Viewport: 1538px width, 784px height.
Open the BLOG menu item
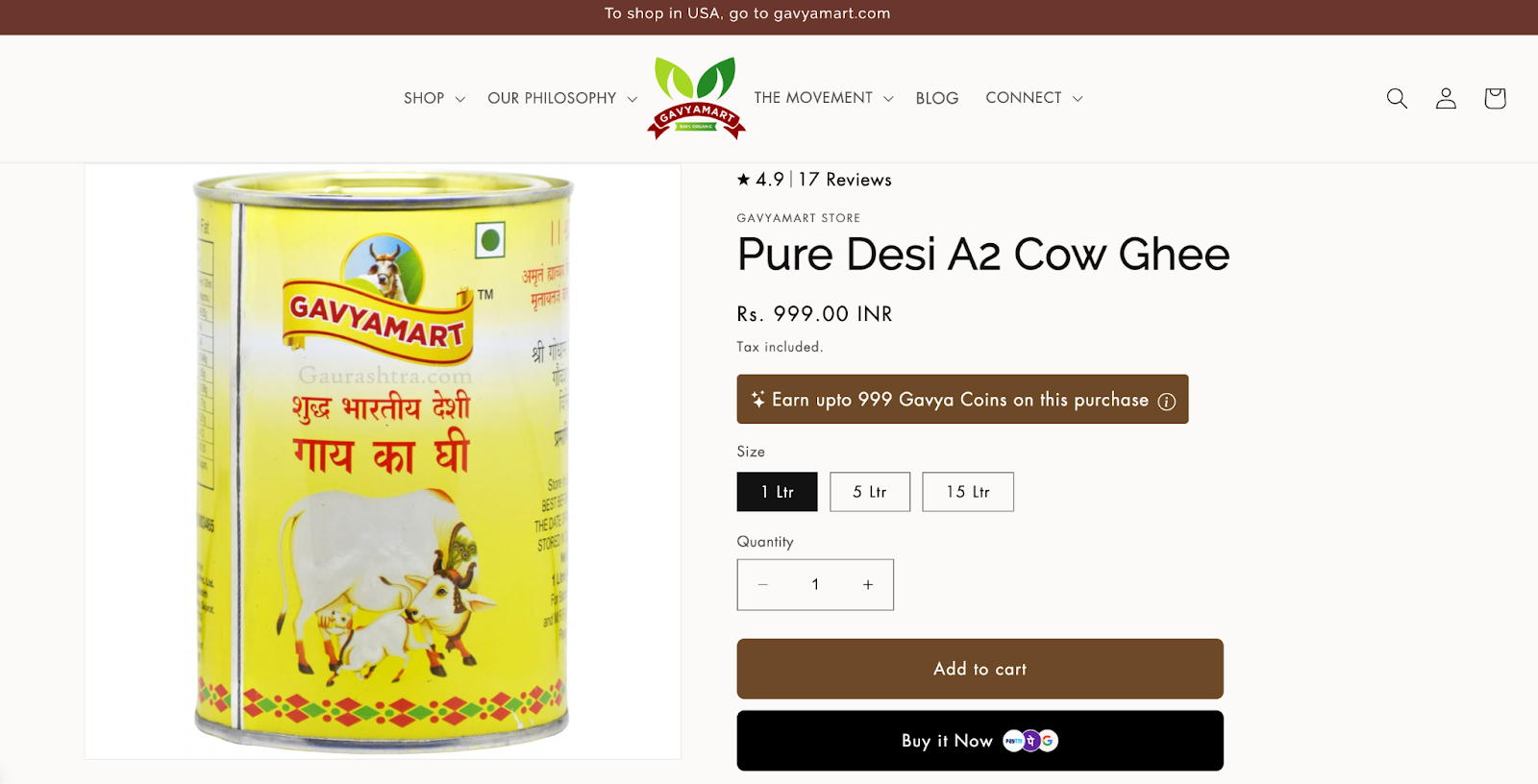click(937, 98)
